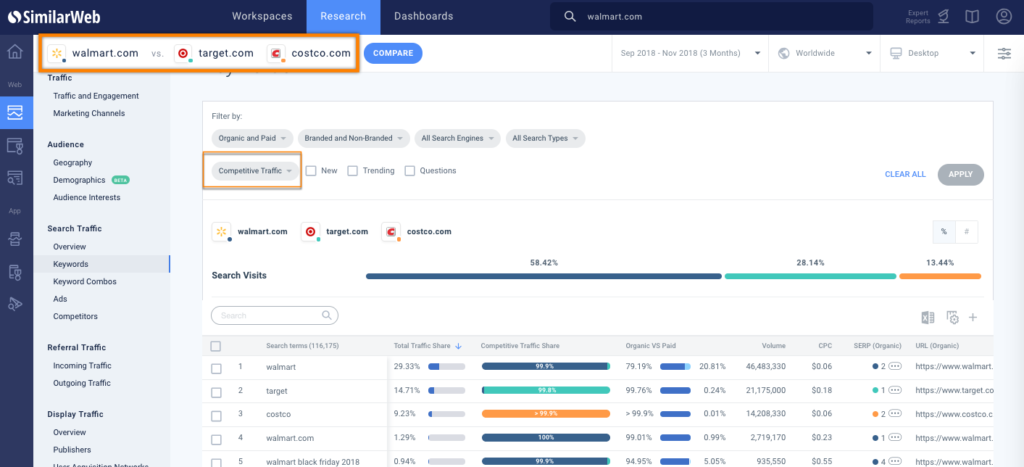The image size is (1024, 467).
Task: Switch search visits to percent view
Action: [x=944, y=232]
